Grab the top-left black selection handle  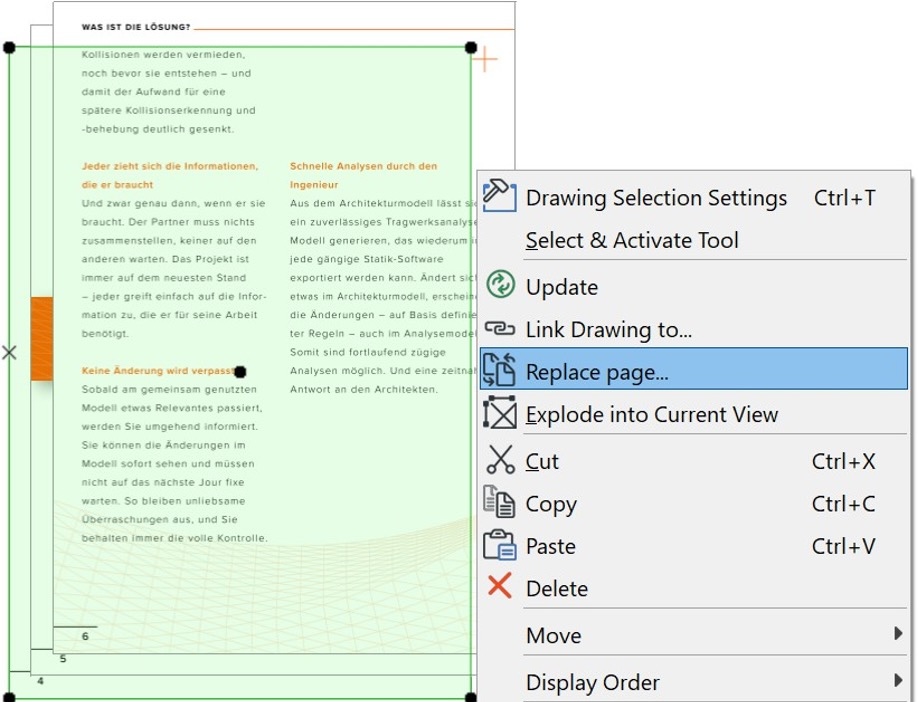tap(10, 47)
